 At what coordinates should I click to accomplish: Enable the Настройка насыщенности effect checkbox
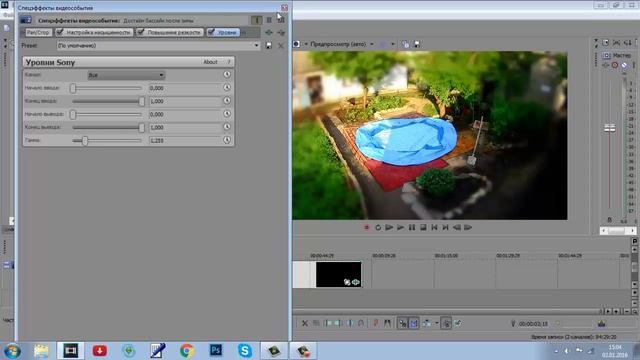(60, 32)
